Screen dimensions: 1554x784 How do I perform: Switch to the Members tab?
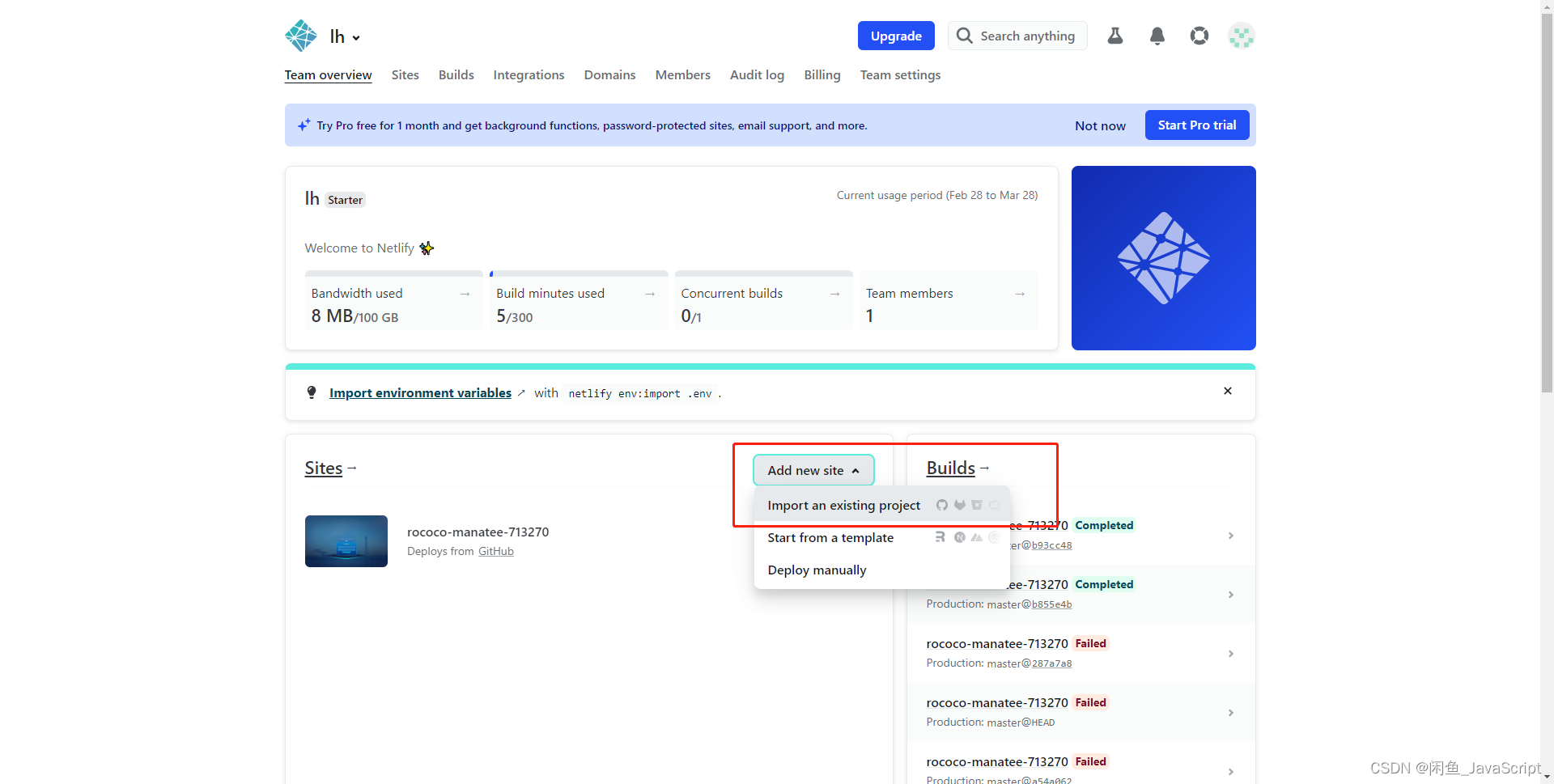[682, 74]
